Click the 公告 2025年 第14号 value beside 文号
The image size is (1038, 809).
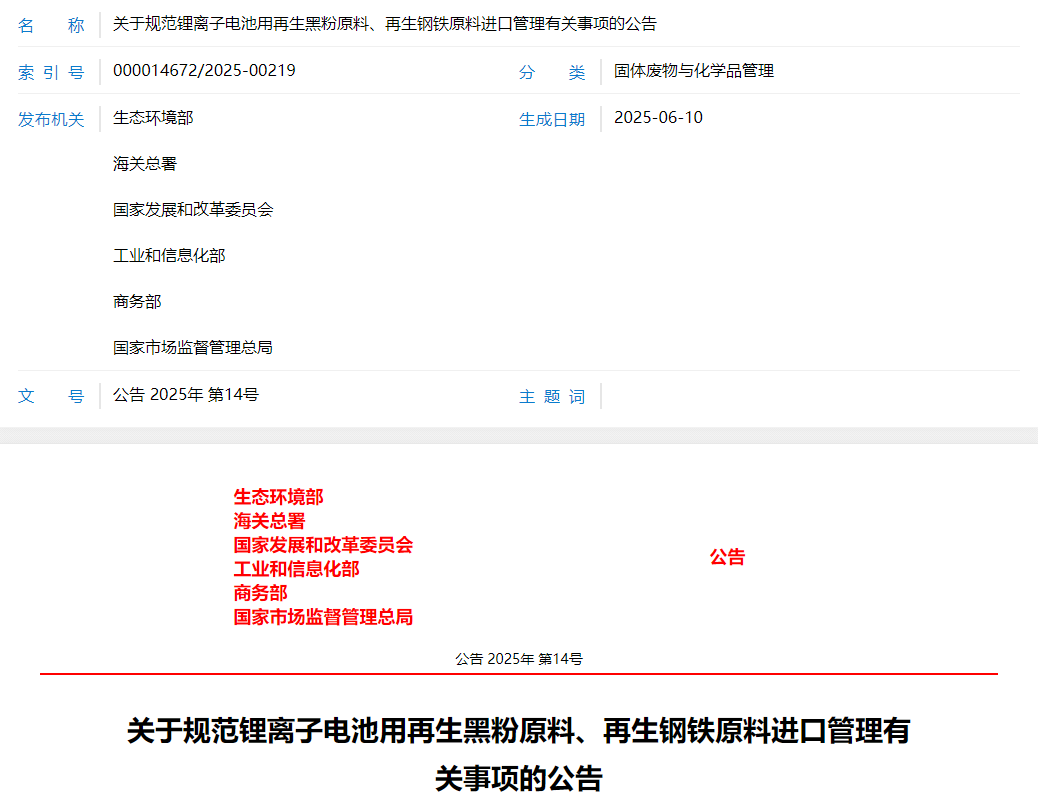coord(186,395)
